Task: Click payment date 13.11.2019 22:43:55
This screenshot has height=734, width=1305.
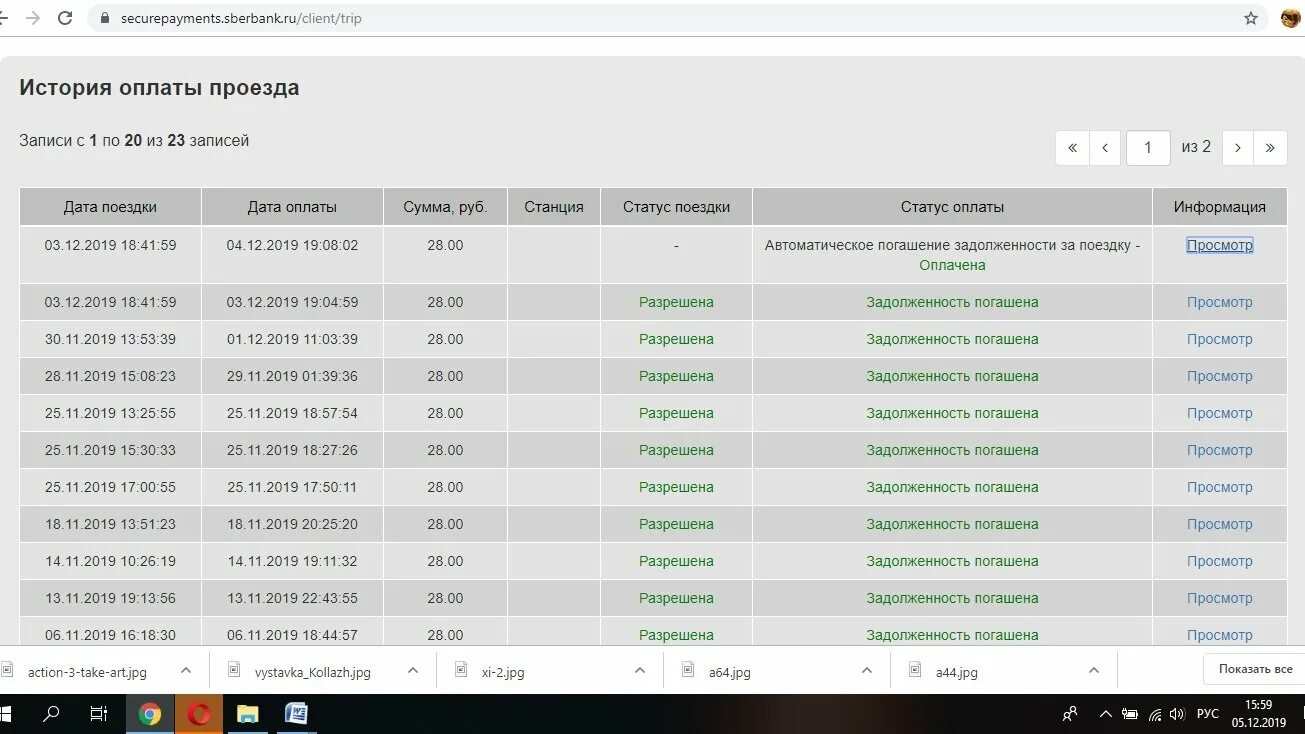Action: (292, 598)
